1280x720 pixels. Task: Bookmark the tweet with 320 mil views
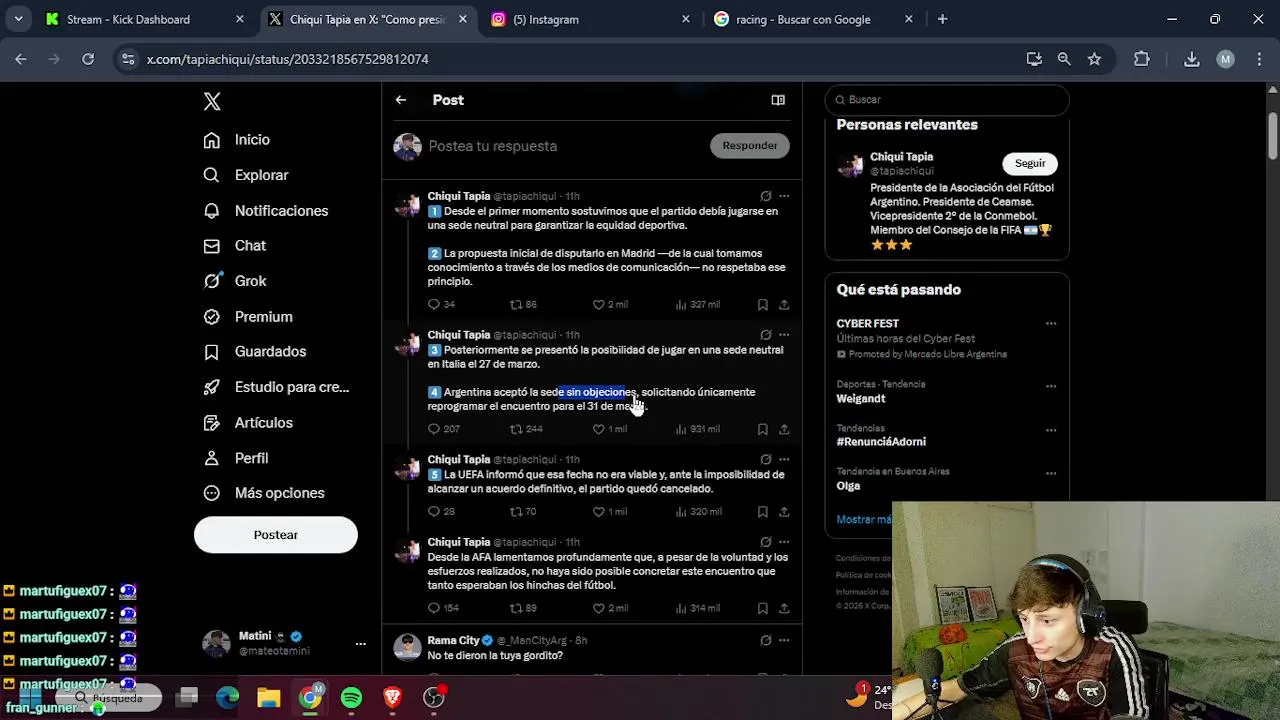(x=762, y=512)
